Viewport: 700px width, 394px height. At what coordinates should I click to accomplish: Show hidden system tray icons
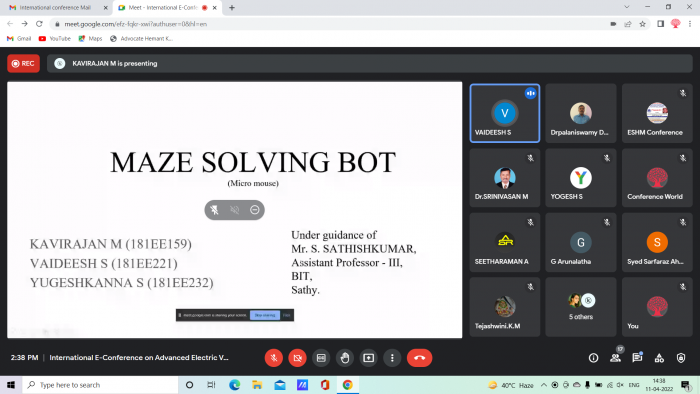[544, 385]
